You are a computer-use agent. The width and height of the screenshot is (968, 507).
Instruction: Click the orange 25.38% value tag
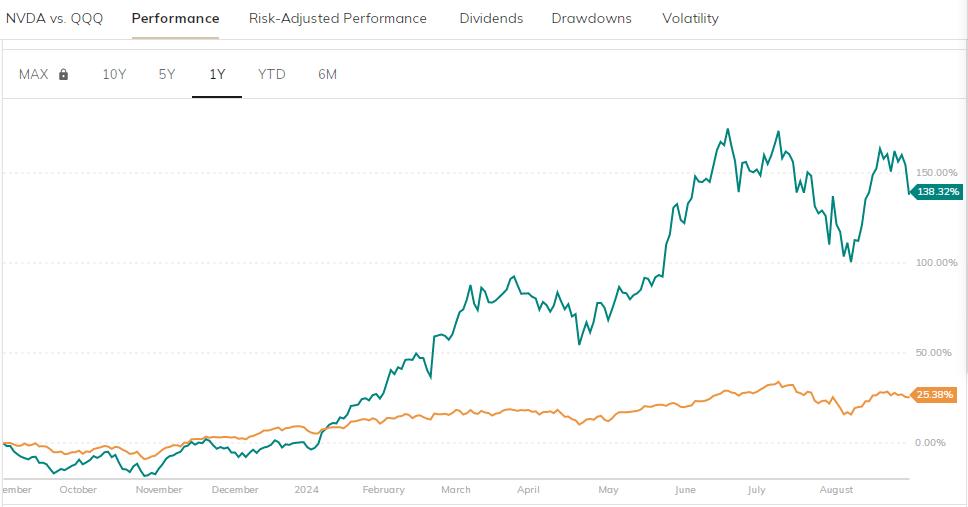tap(938, 394)
